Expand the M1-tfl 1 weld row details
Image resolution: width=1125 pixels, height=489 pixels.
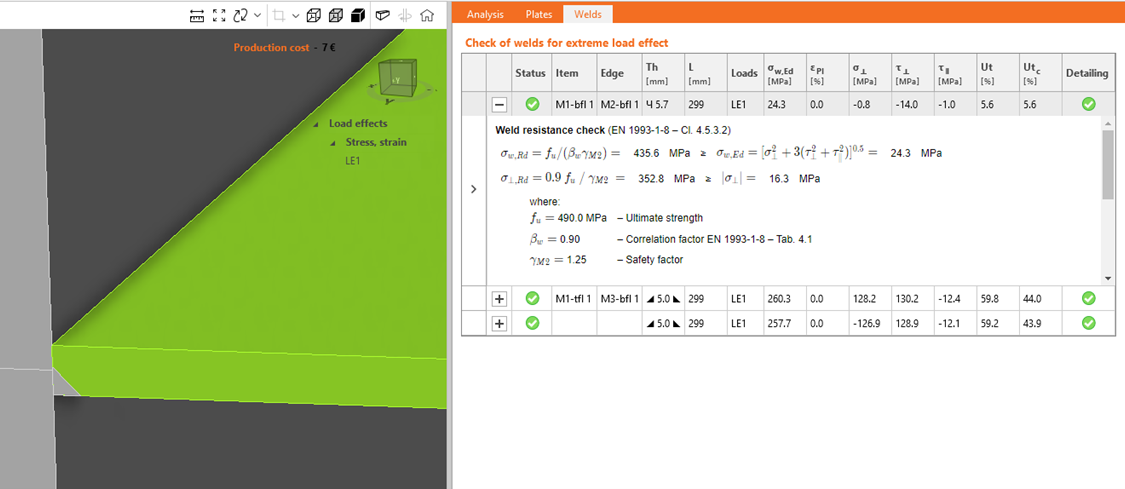(500, 298)
